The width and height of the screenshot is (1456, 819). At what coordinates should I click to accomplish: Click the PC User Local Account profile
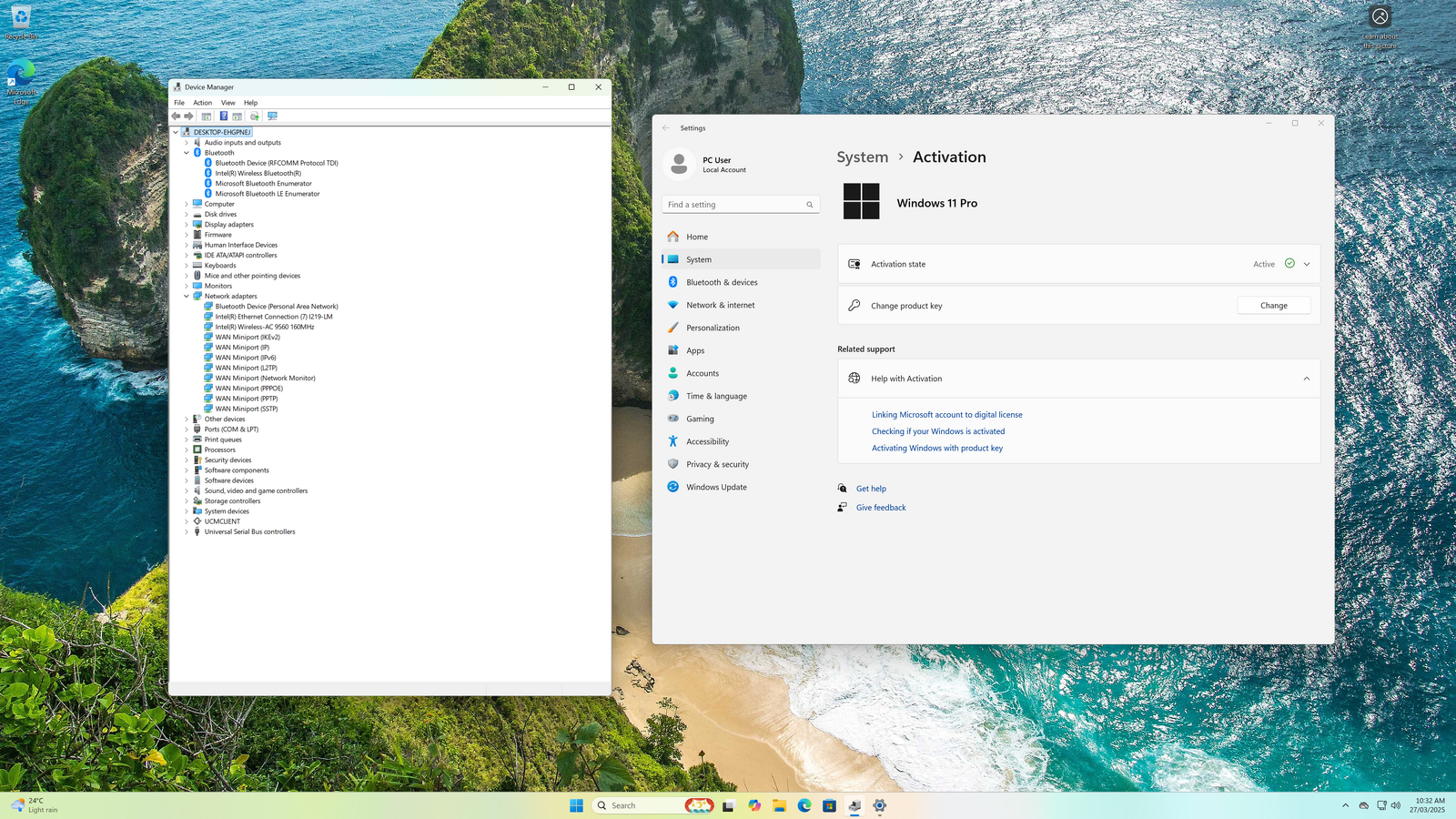point(706,164)
